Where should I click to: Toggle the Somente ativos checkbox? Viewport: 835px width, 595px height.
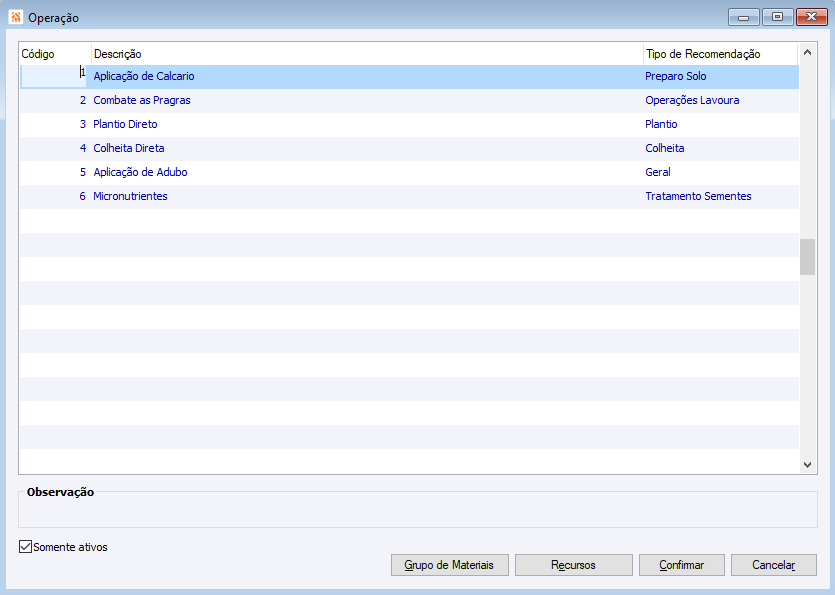coord(25,547)
